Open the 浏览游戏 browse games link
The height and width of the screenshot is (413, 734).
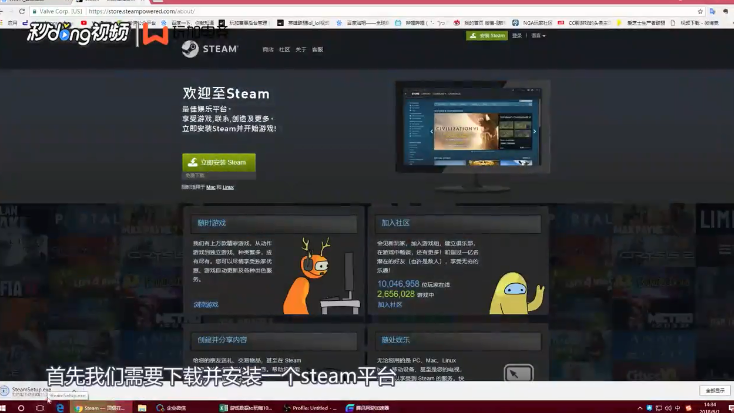click(x=206, y=305)
